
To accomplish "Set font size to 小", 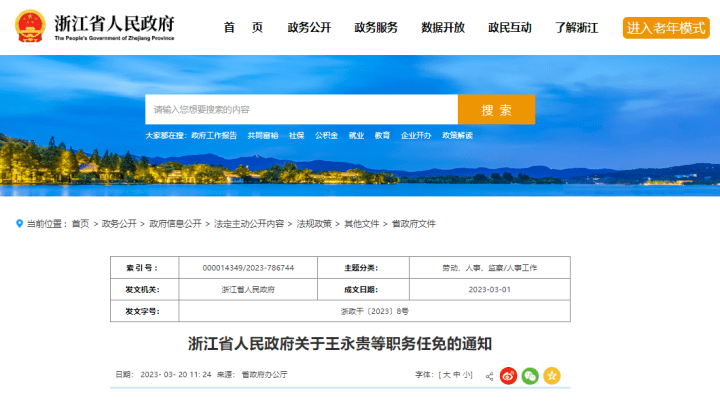I will [466, 375].
